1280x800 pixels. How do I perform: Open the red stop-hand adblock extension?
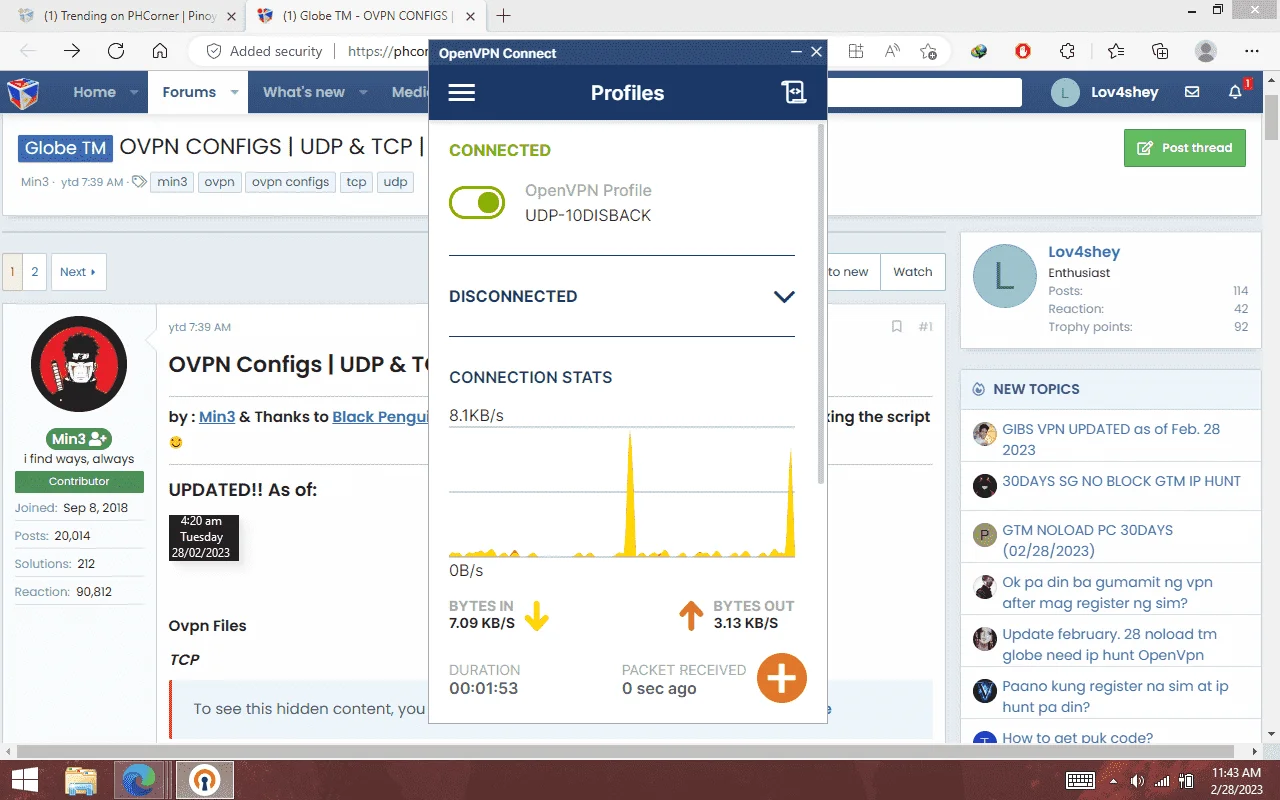(x=1023, y=51)
